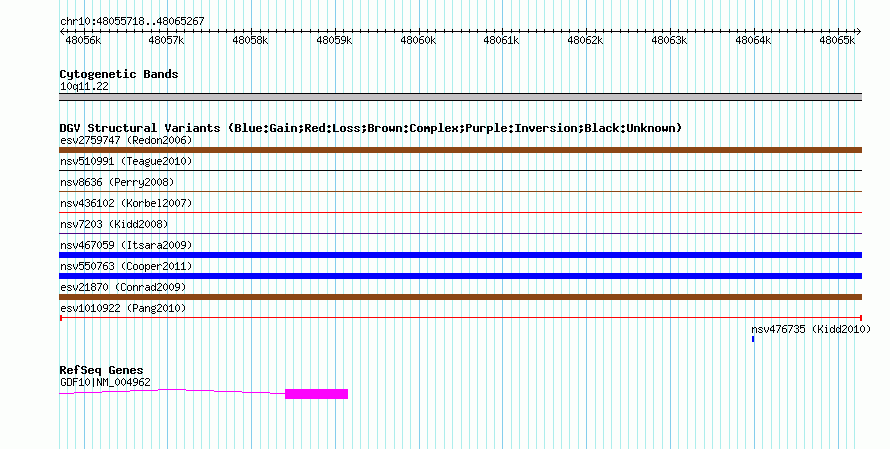Click the chr10:48055718..48065267 coordinate label
This screenshot has height=449, width=890.
(132, 21)
